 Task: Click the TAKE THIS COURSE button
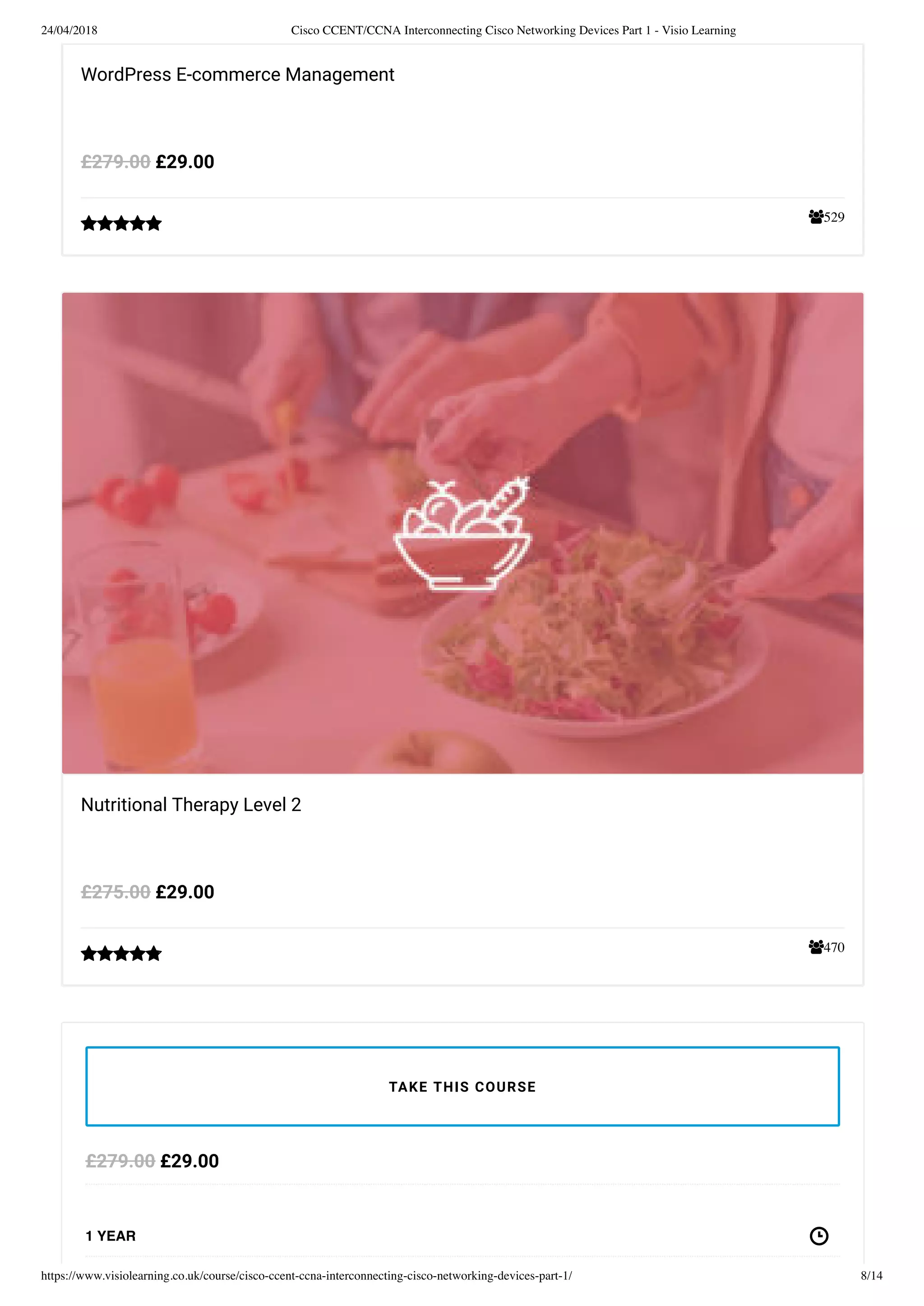[462, 1086]
